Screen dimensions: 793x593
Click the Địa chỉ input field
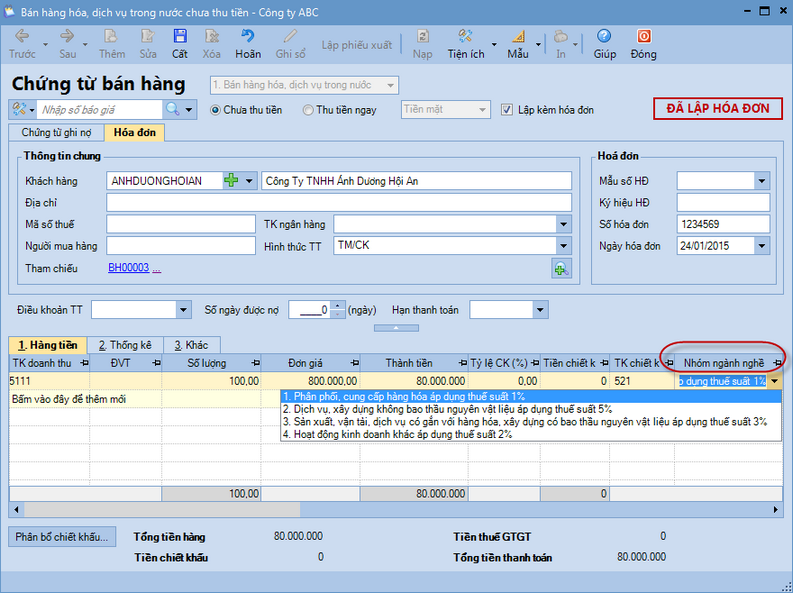(339, 203)
